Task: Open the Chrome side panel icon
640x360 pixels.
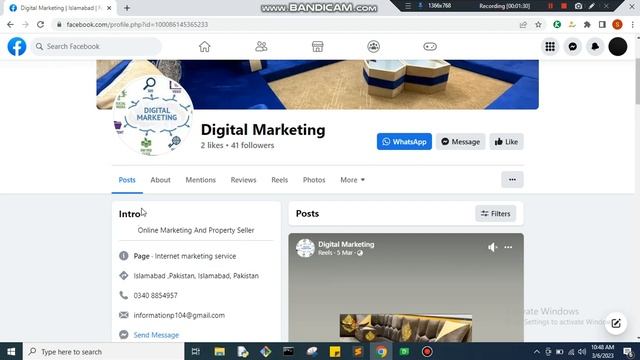Action: pyautogui.click(x=602, y=24)
